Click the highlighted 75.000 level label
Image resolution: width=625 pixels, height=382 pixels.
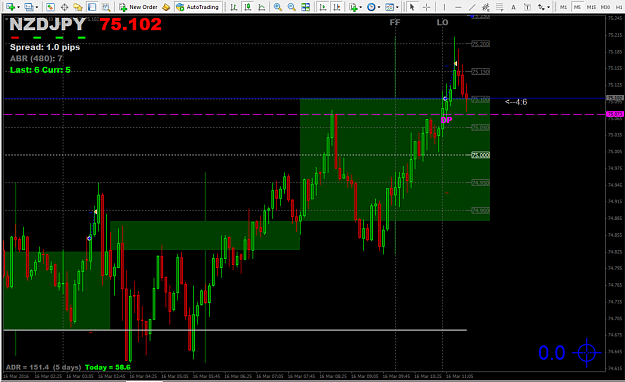point(480,155)
